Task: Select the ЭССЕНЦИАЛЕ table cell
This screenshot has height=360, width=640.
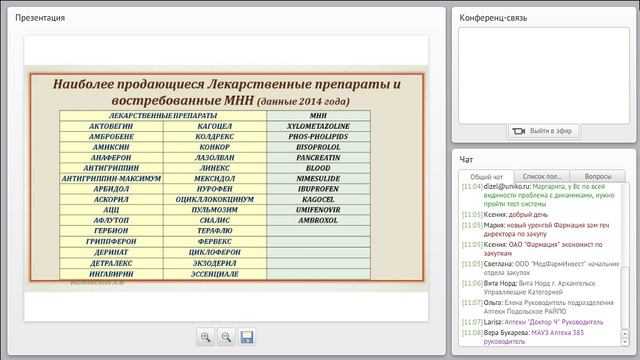Action: point(215,274)
